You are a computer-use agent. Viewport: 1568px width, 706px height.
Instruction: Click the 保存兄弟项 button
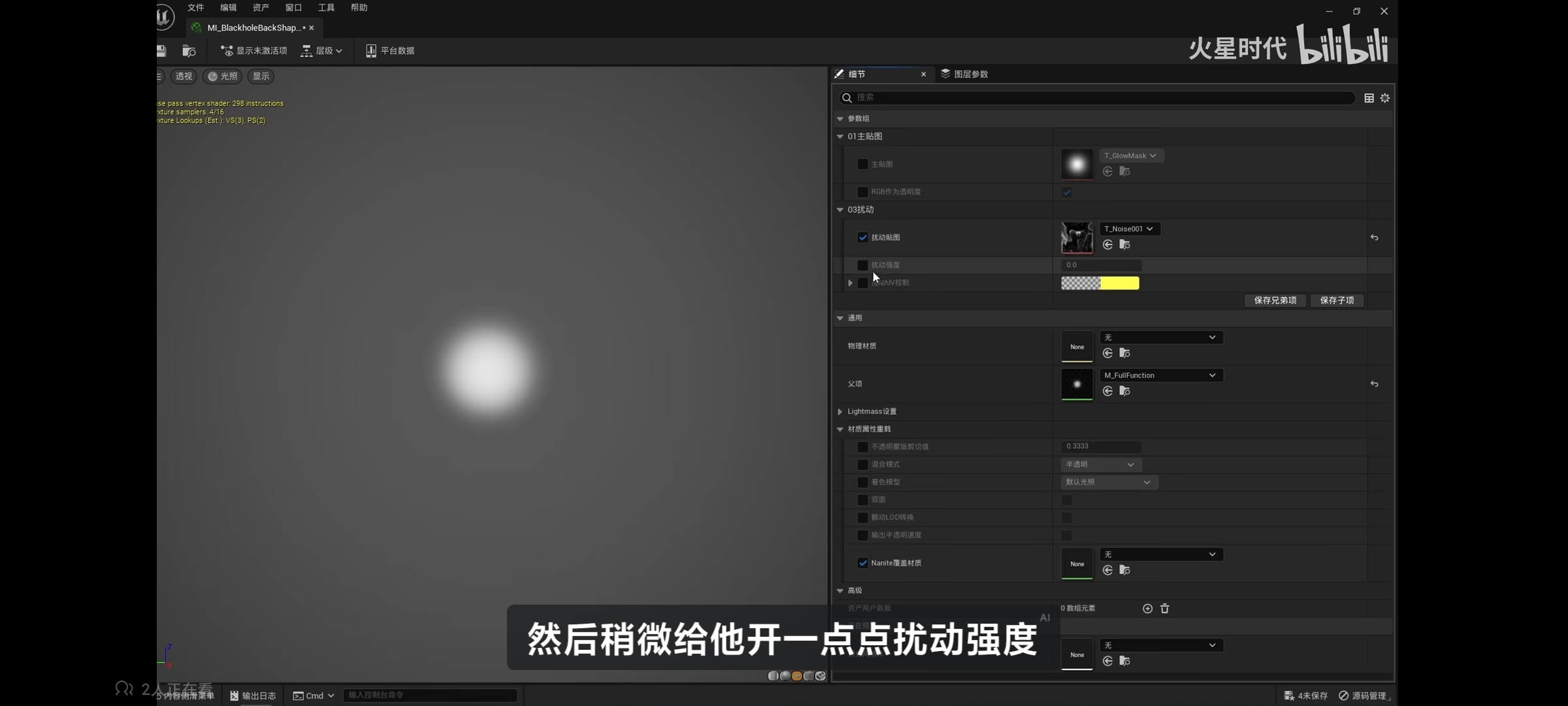[x=1275, y=301]
